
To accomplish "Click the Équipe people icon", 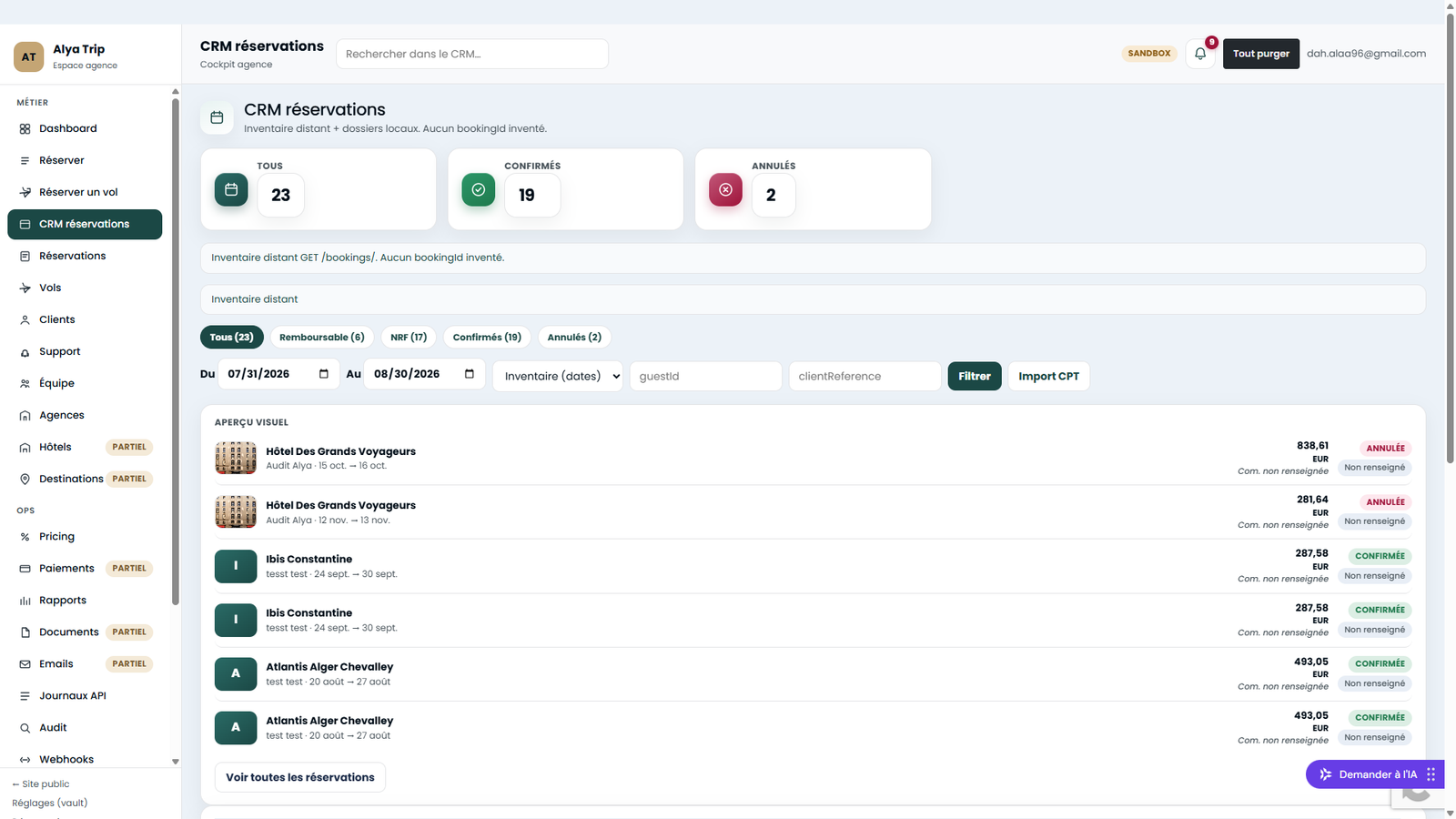I will [25, 384].
